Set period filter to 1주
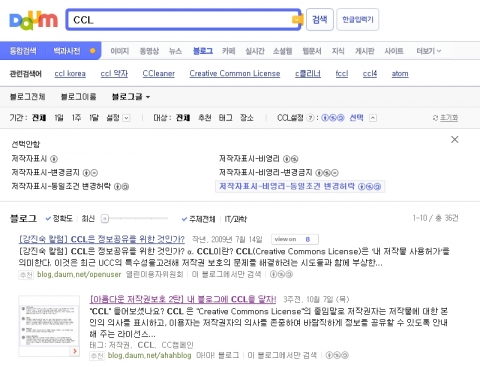 pyautogui.click(x=76, y=118)
